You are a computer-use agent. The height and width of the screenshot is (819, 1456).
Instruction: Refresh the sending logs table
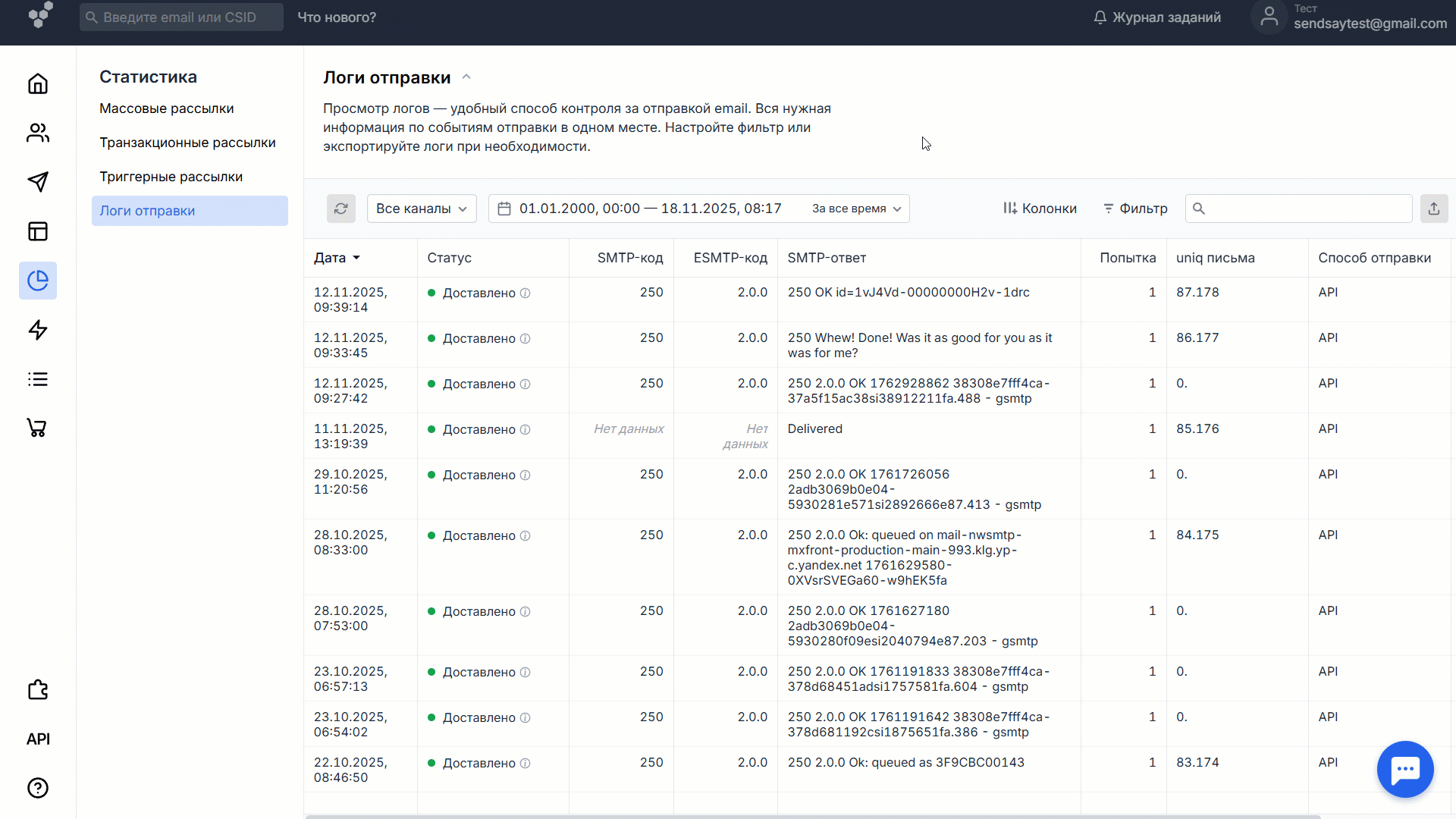pos(341,209)
